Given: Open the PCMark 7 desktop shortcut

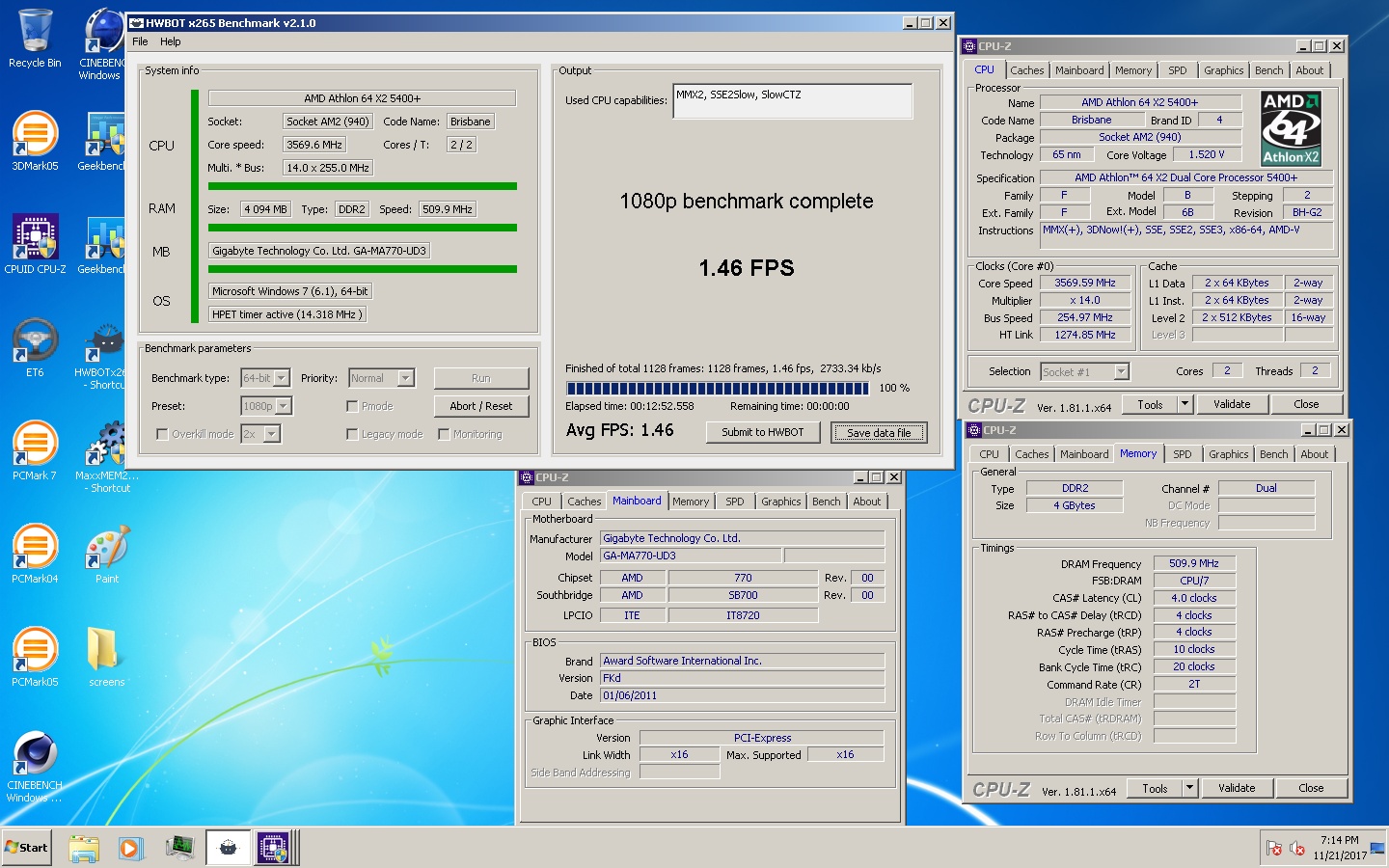Looking at the screenshot, I should pos(35,450).
